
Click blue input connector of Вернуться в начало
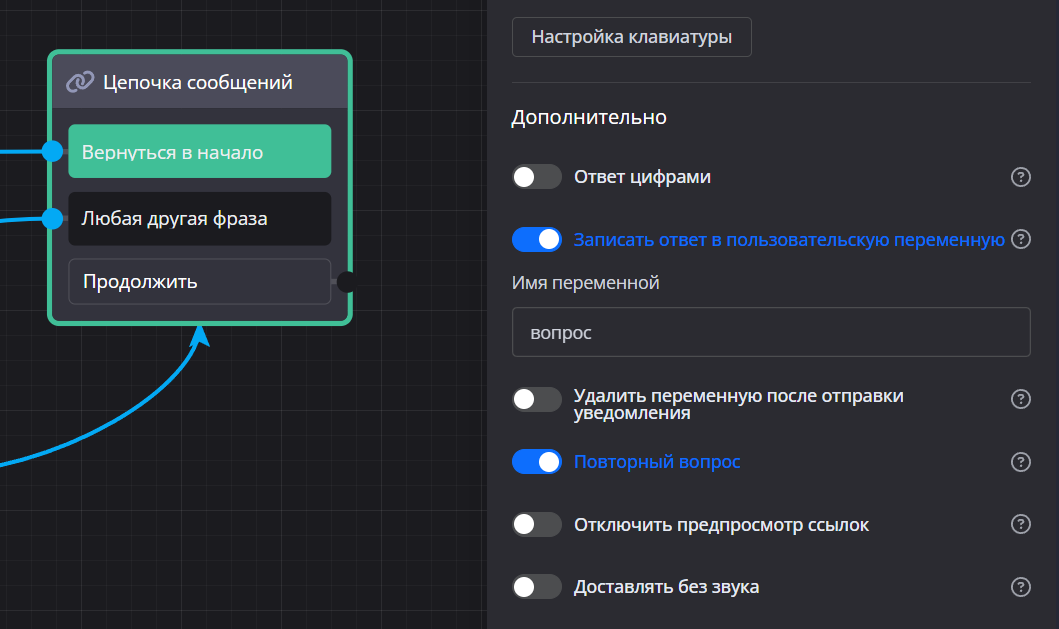tap(53, 151)
